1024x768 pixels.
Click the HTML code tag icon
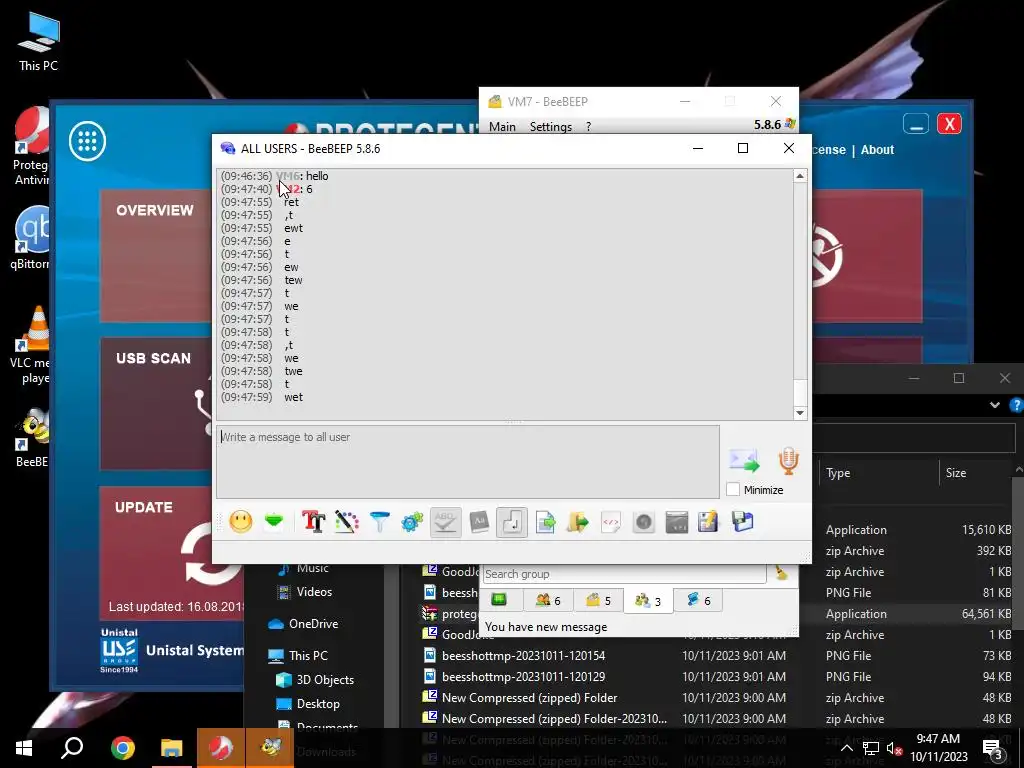coord(611,522)
